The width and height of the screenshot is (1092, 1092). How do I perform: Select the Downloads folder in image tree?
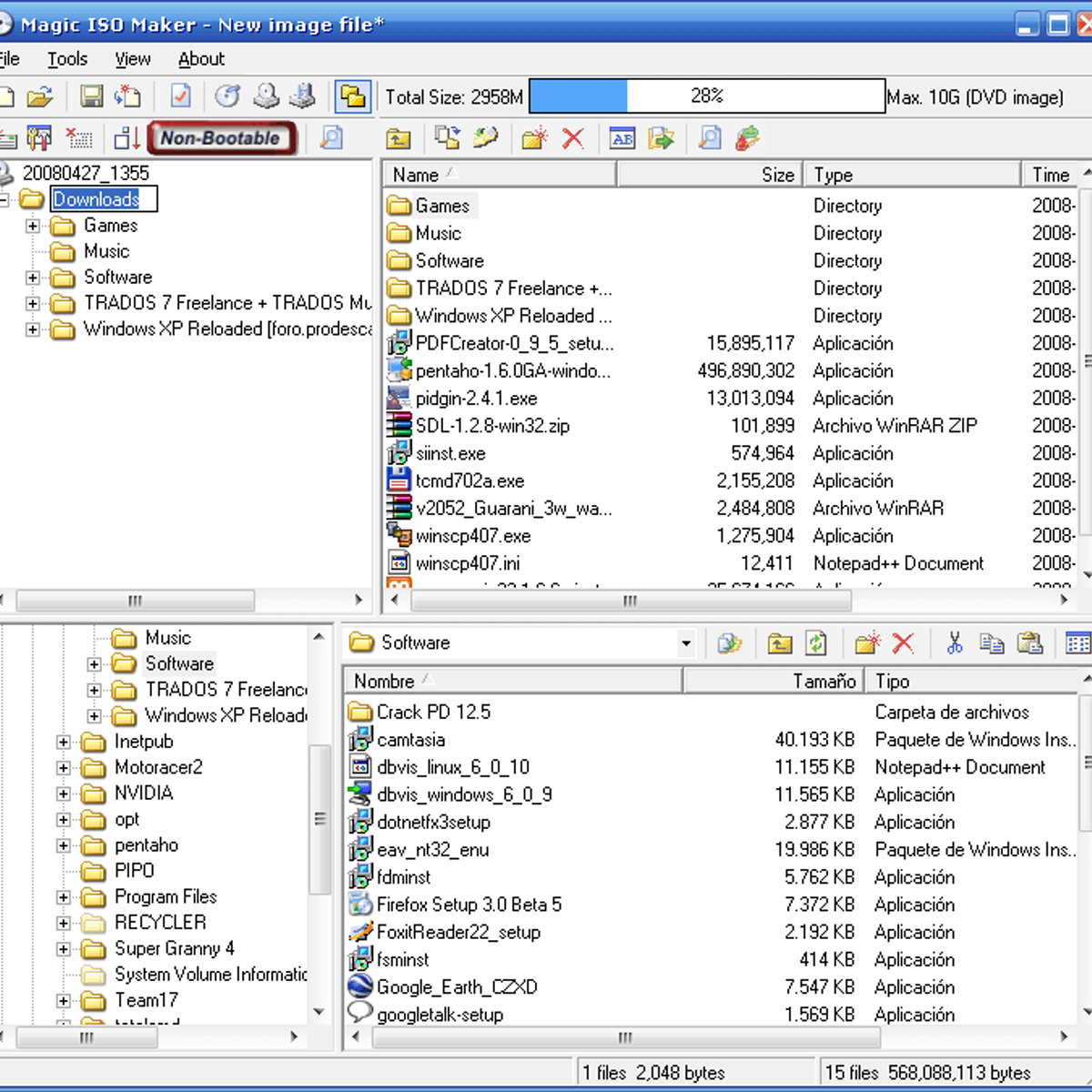click(x=96, y=199)
